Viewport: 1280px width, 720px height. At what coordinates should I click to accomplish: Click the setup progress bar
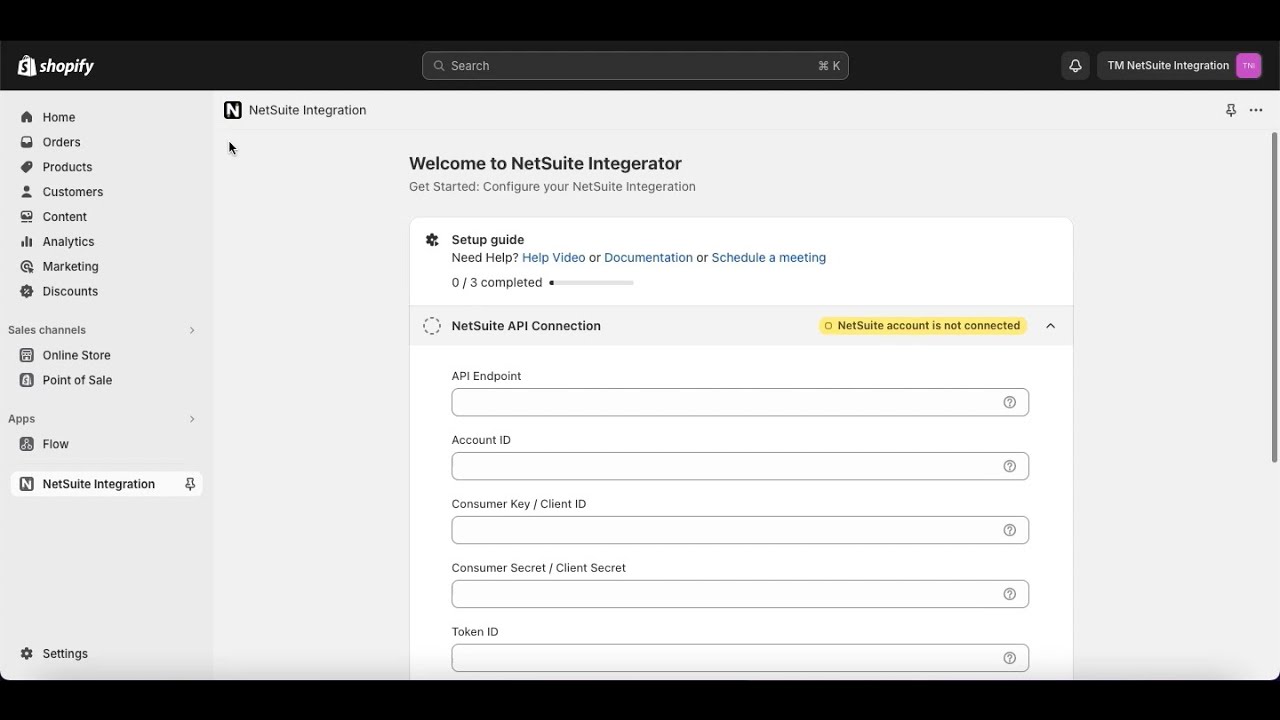592,283
